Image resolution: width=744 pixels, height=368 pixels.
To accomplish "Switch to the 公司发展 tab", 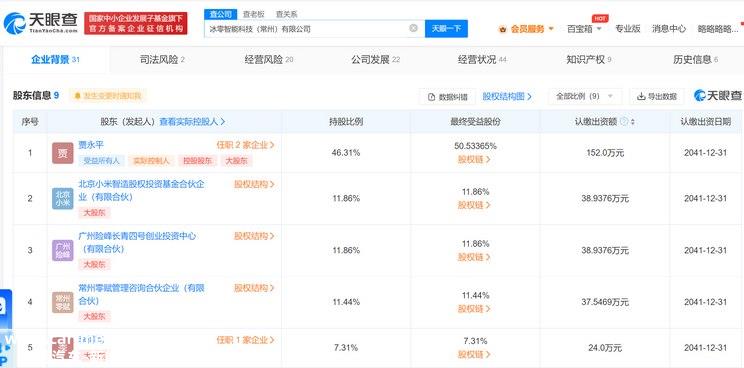I will click(375, 60).
